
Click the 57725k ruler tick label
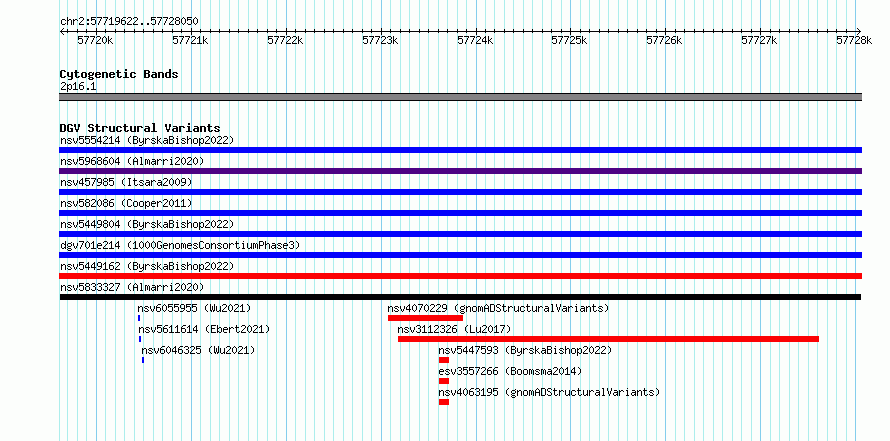click(570, 40)
